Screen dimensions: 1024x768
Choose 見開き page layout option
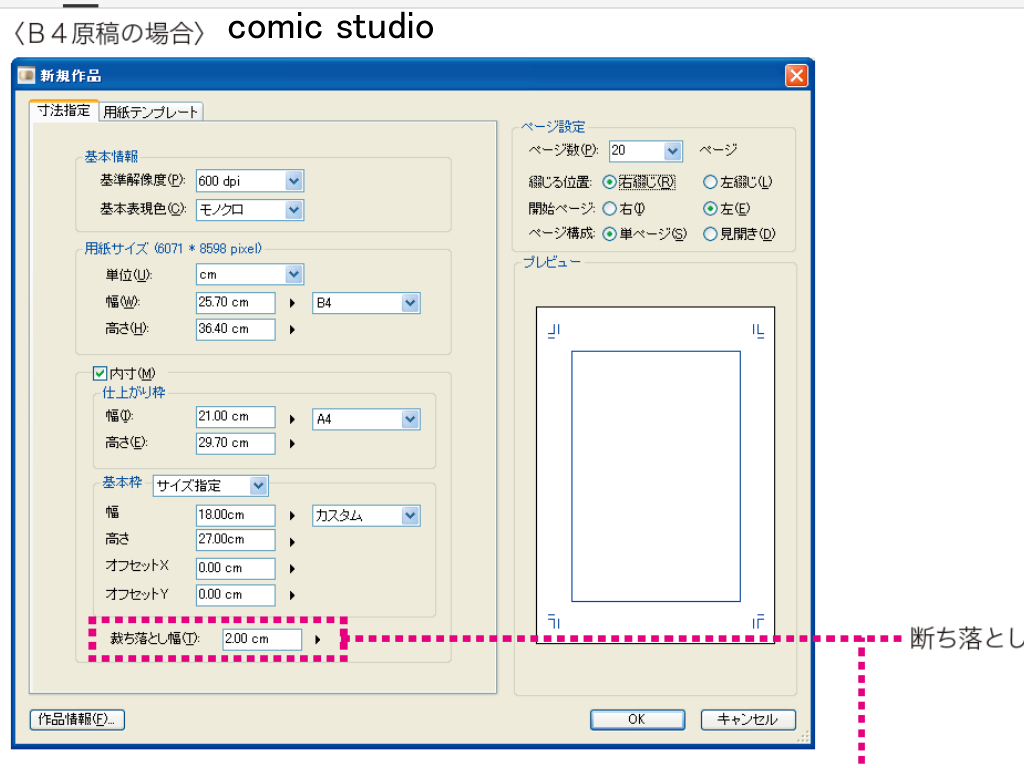[x=710, y=234]
